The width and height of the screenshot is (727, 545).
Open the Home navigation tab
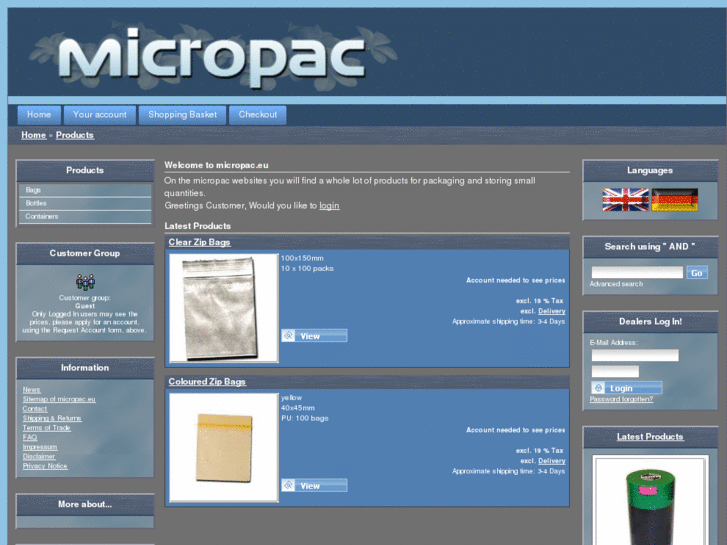click(39, 115)
